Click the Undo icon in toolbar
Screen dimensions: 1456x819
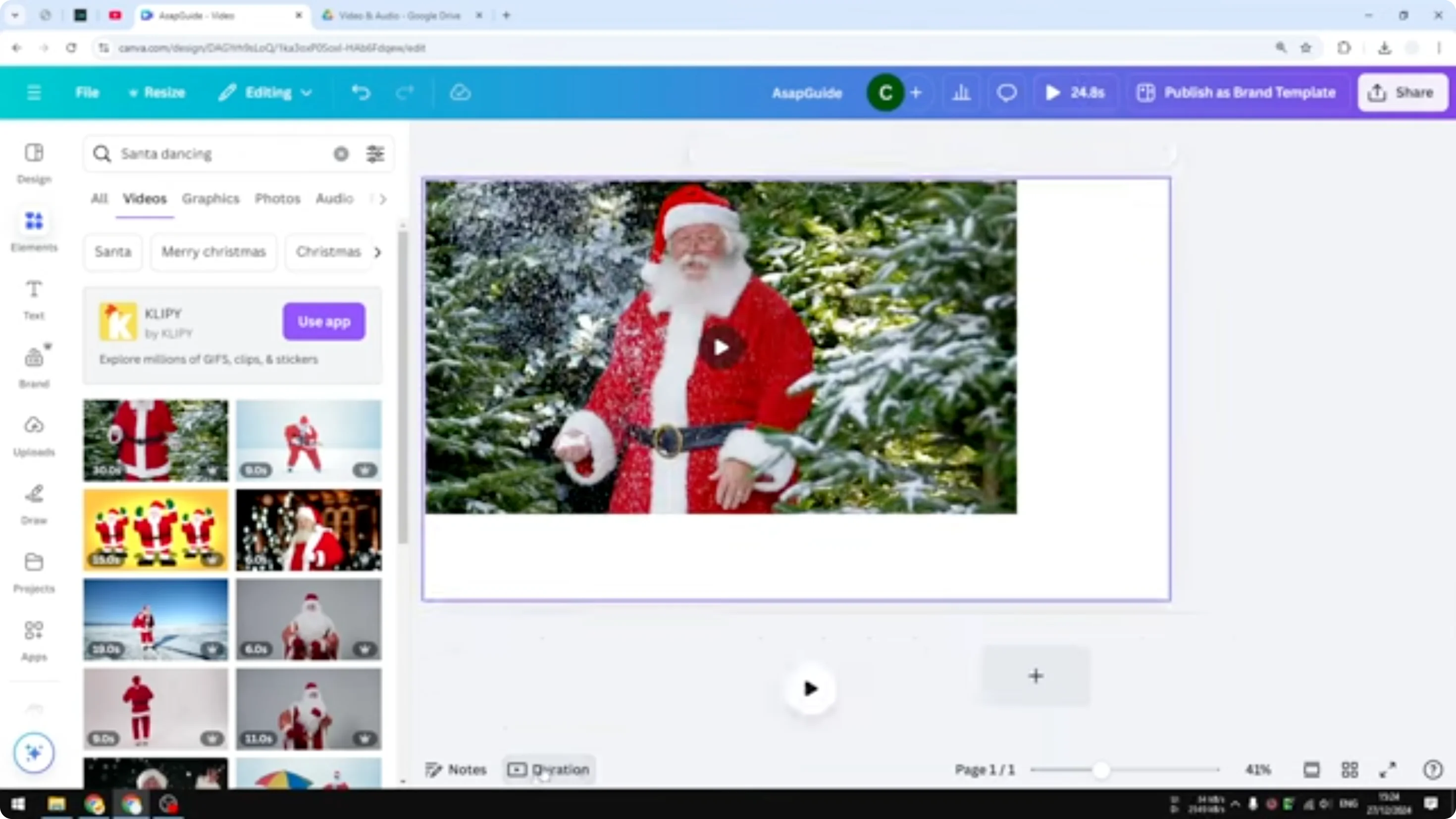click(363, 92)
